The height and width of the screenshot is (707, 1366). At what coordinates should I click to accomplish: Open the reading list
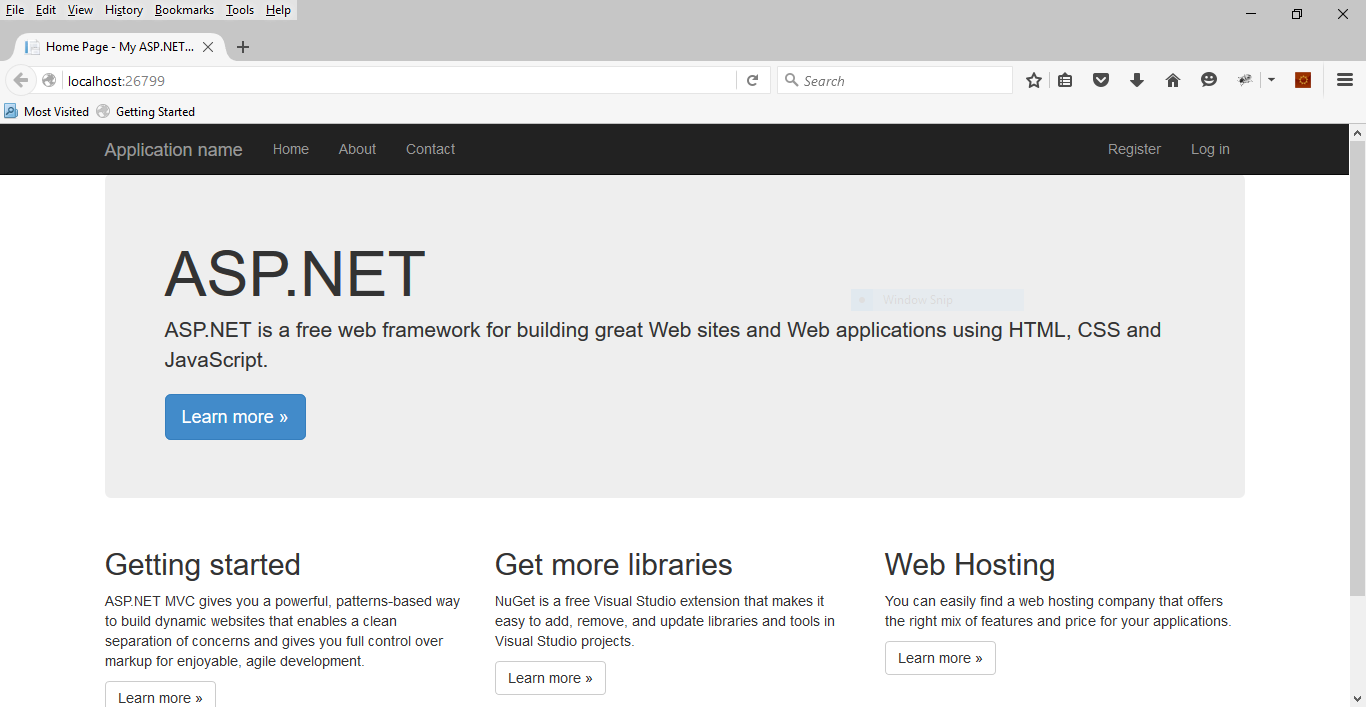(1065, 79)
